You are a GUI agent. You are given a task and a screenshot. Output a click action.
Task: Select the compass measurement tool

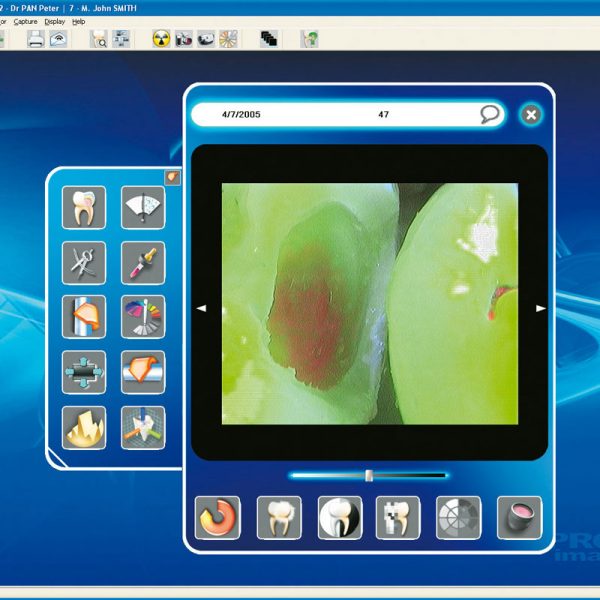tap(84, 263)
